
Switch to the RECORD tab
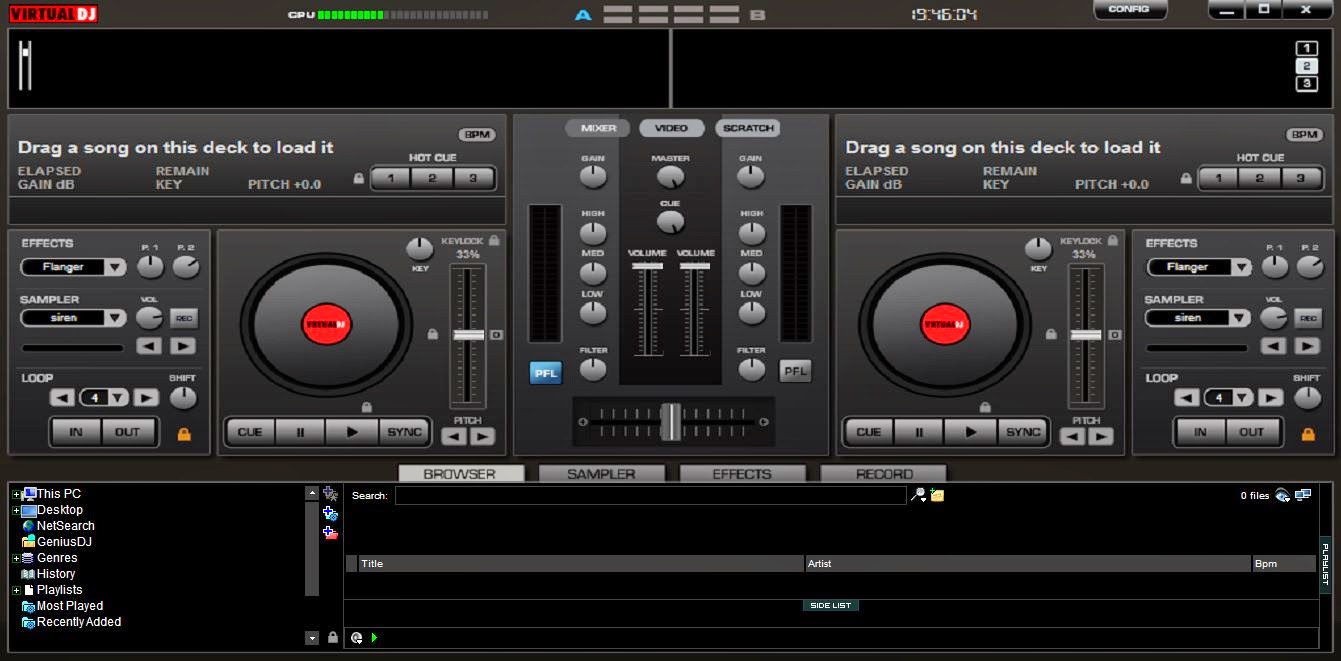[884, 474]
